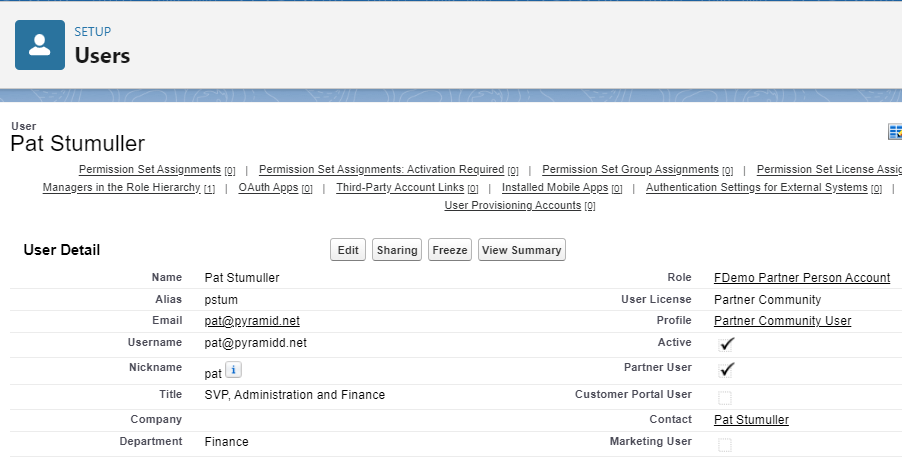
Task: Toggle the Active checkbox
Action: (x=727, y=344)
